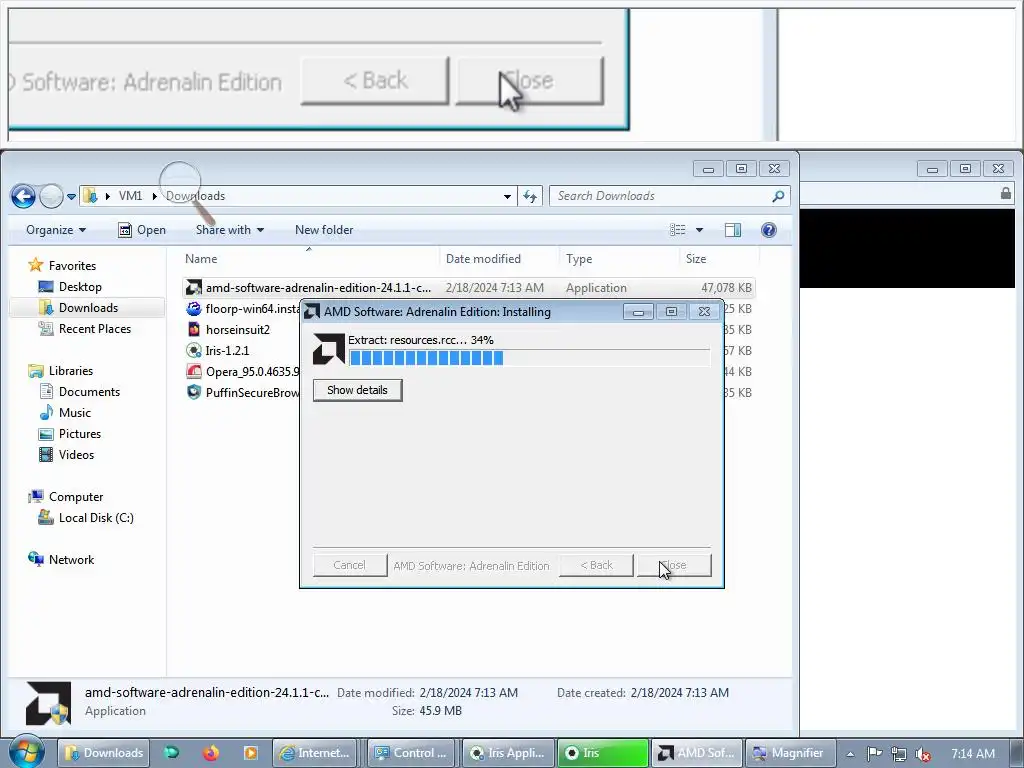
Task: Select amd-software-adrenalin-edition file row
Action: [468, 288]
